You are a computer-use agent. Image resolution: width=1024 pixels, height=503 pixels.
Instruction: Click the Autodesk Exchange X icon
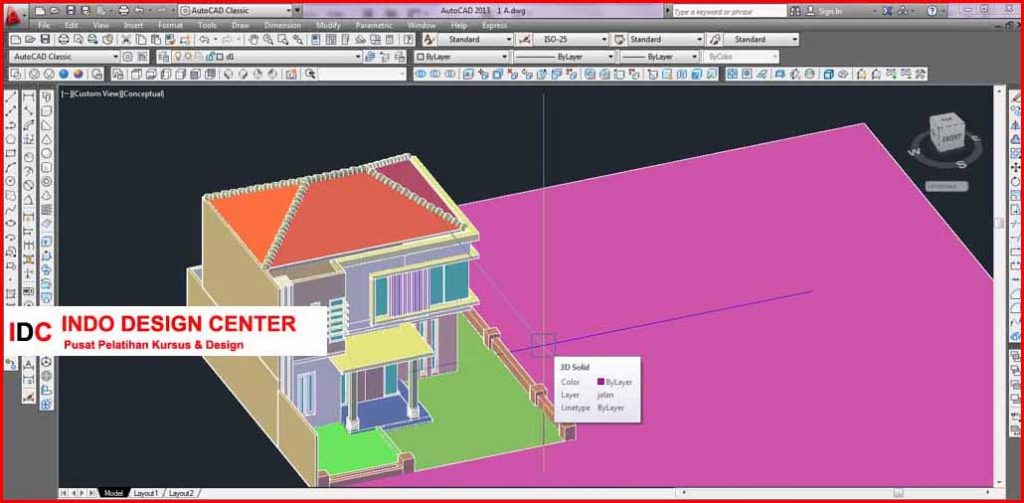click(x=888, y=11)
